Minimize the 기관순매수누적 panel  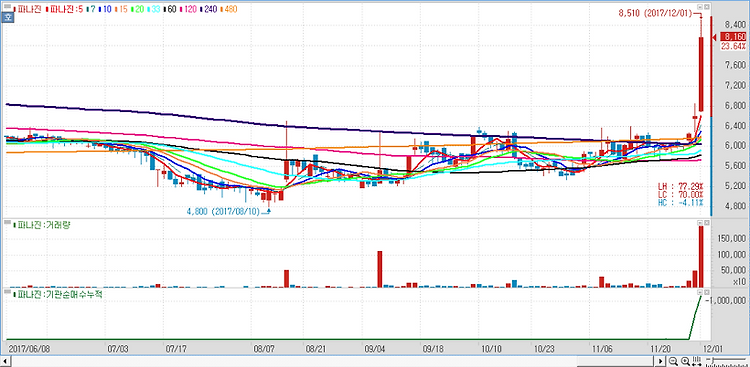(x=700, y=291)
